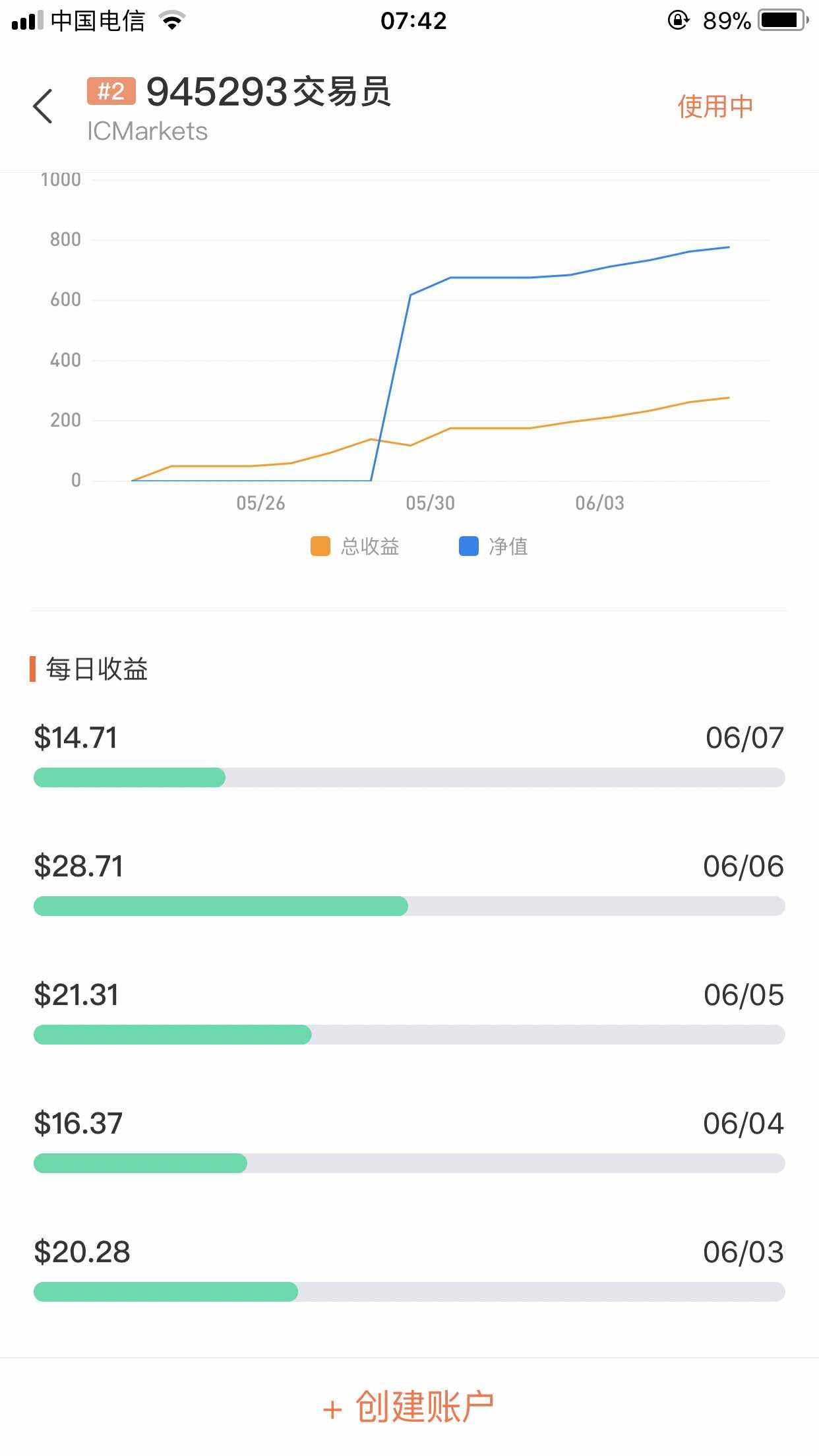This screenshot has width=819, height=1456.
Task: Tap the back arrow icon
Action: tap(43, 106)
